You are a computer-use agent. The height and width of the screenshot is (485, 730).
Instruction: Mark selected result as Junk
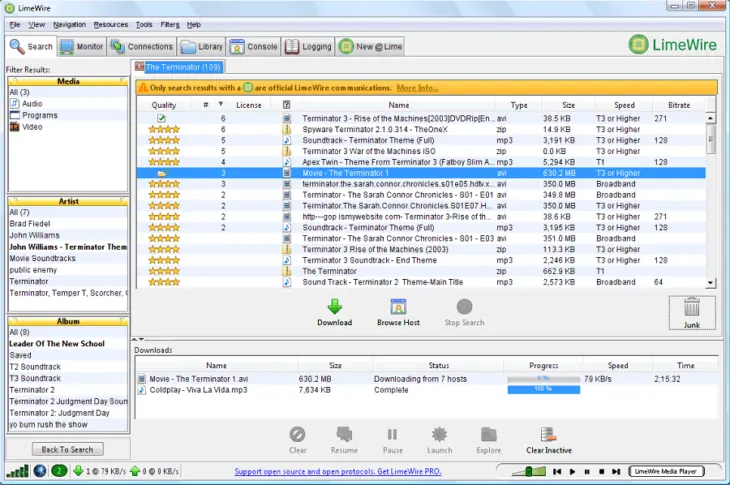coord(692,313)
